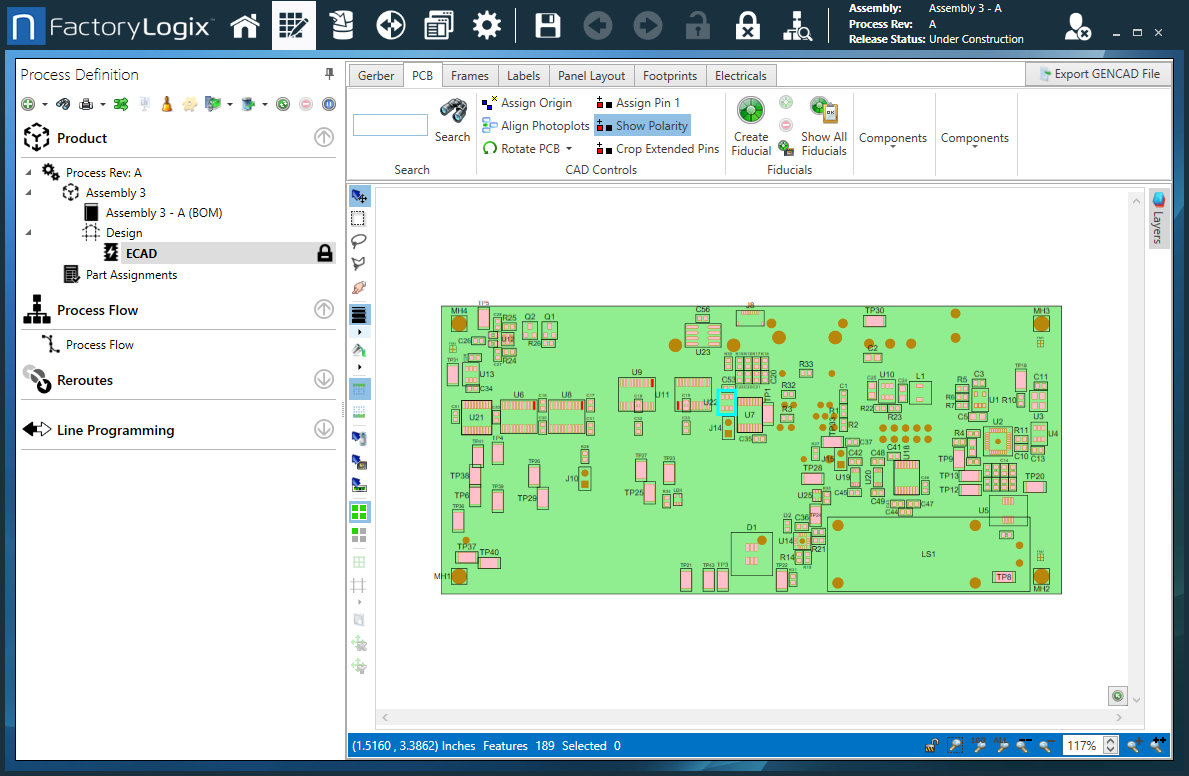This screenshot has height=776, width=1189.
Task: Open search with the binoculars icon above Product
Action: (x=63, y=103)
